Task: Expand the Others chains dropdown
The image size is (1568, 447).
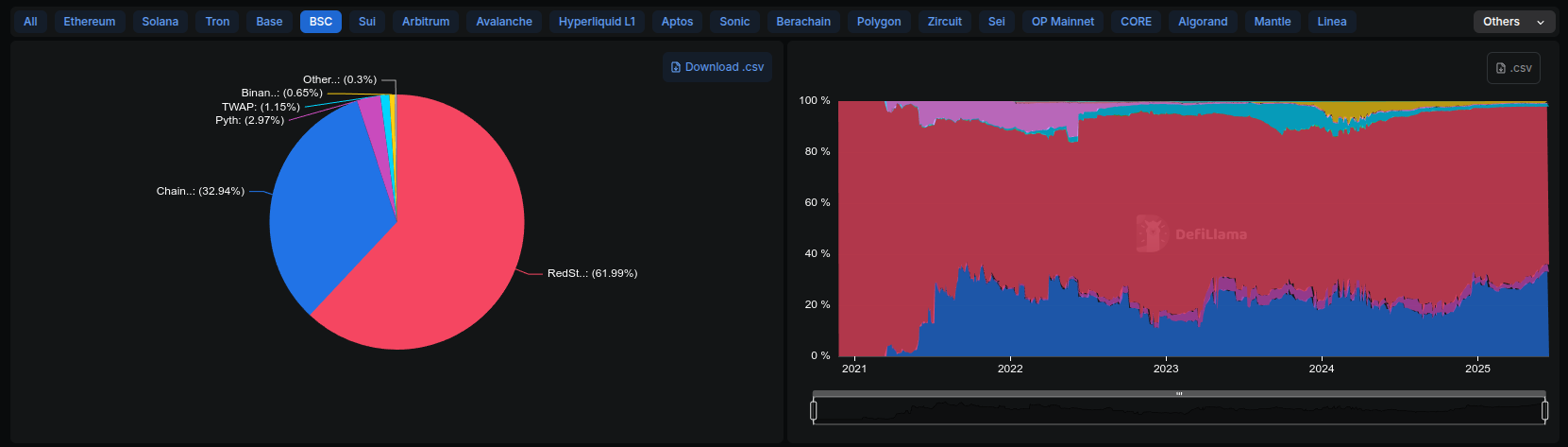Action: pos(1513,22)
